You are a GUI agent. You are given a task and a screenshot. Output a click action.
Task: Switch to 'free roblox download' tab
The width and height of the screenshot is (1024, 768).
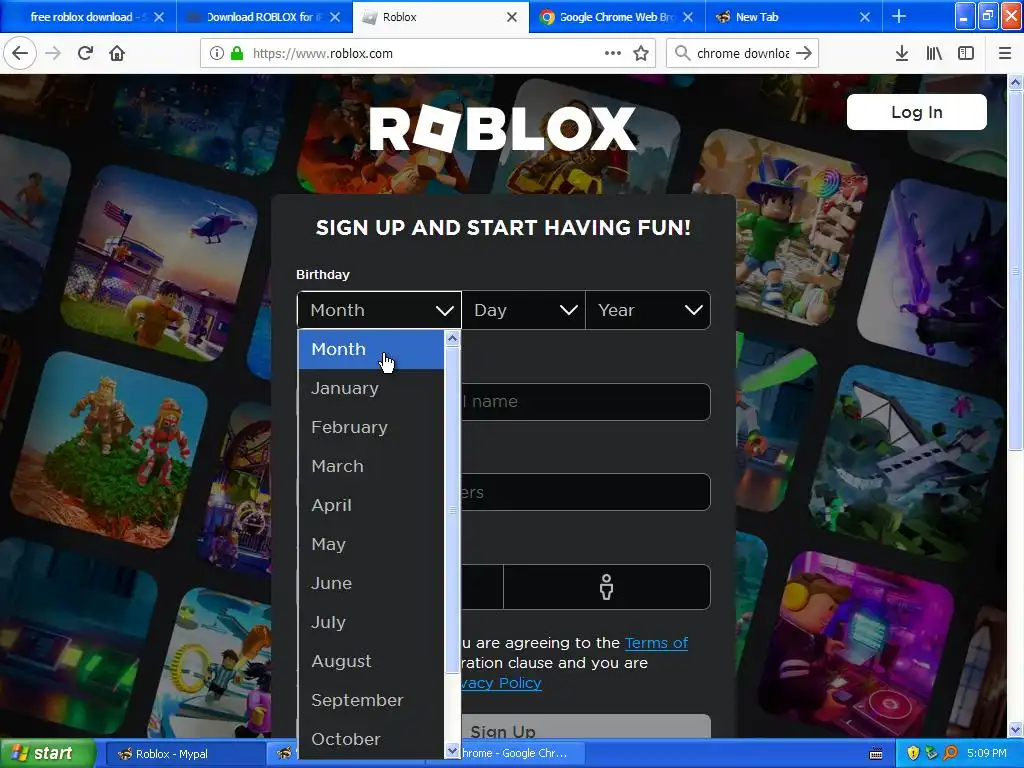tap(88, 17)
